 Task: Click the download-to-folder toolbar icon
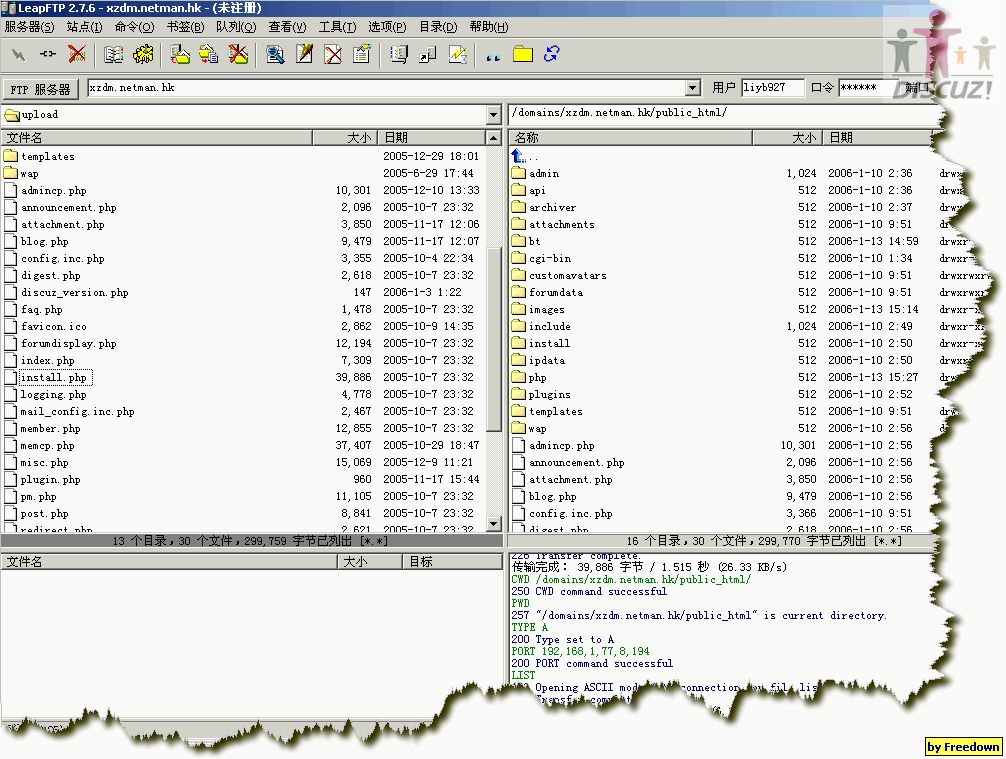(180, 55)
